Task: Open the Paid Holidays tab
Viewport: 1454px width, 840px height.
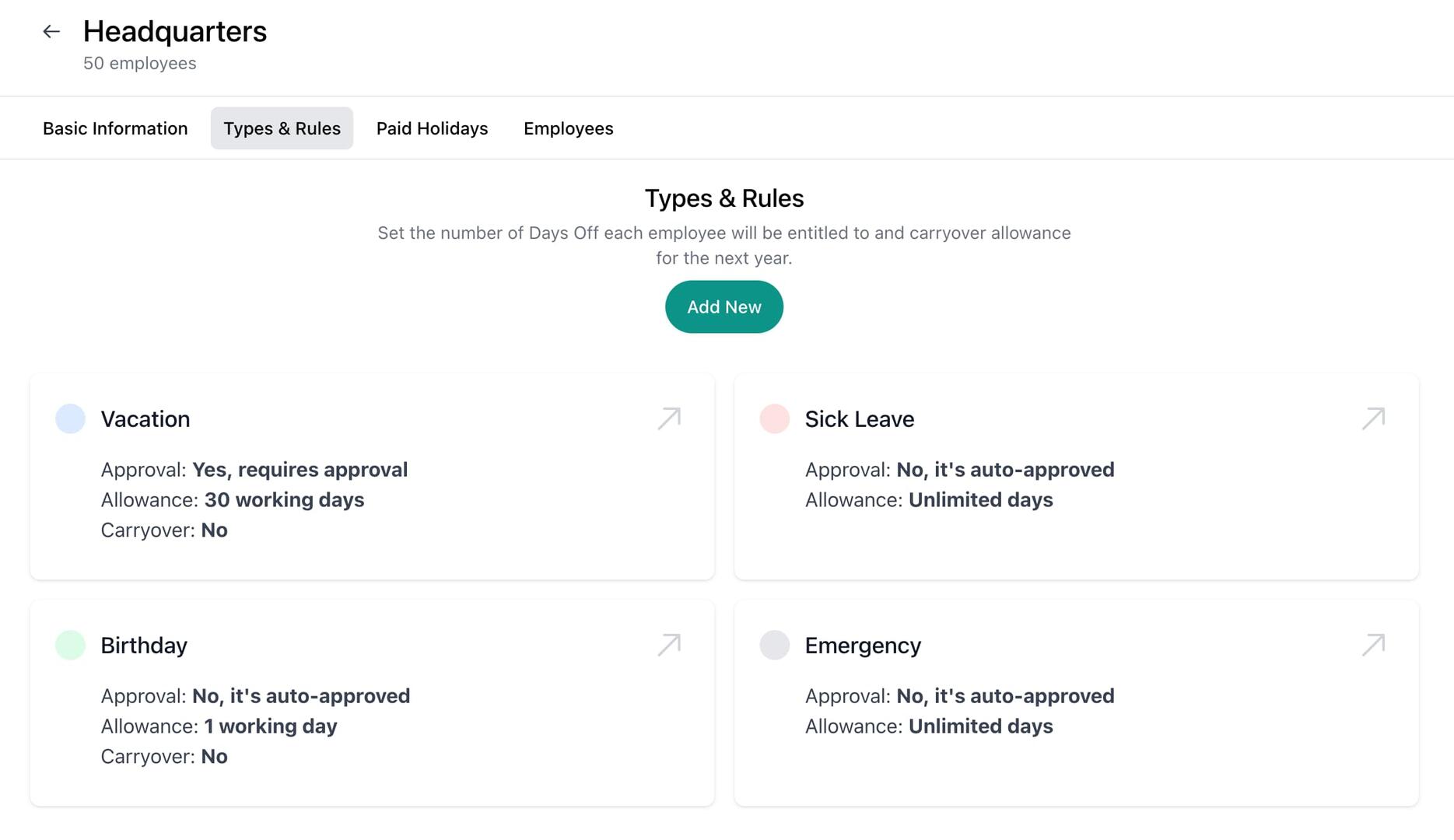Action: point(432,128)
